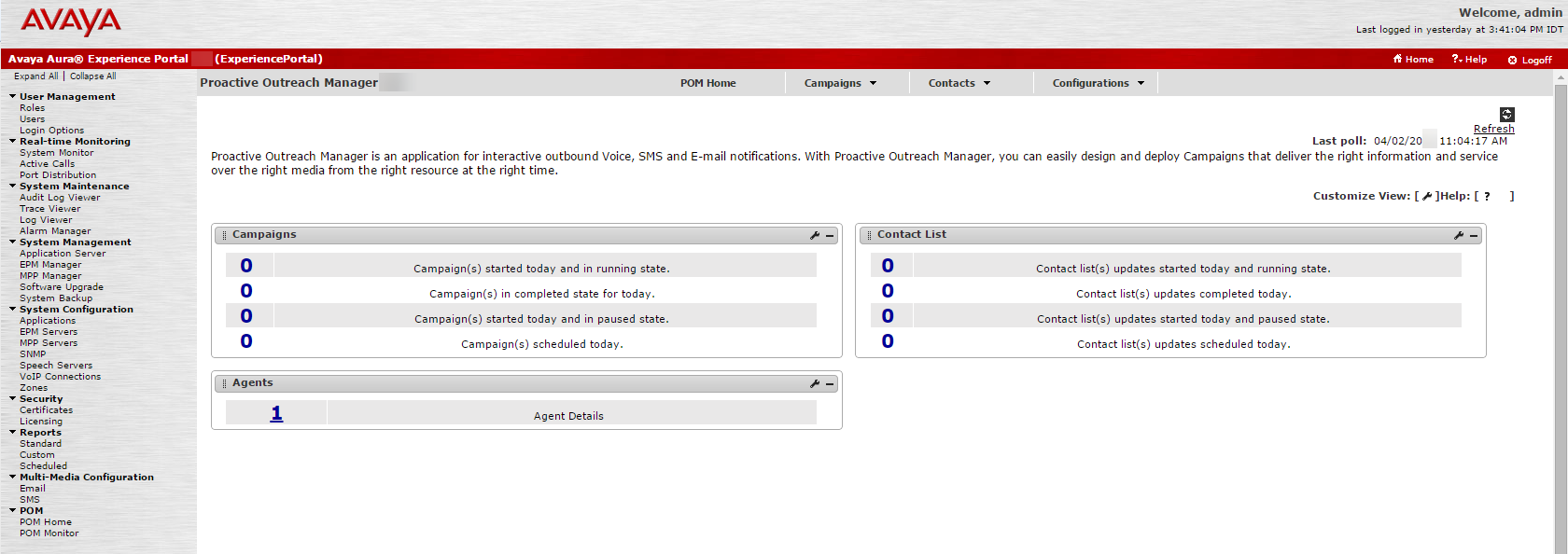Open SMS configuration
This screenshot has height=554, width=1568.
(x=30, y=500)
